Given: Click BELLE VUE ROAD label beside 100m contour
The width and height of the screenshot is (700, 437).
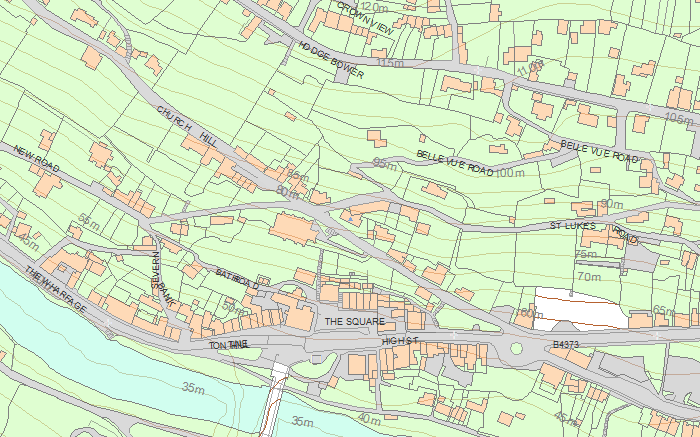Looking at the screenshot, I should (454, 163).
